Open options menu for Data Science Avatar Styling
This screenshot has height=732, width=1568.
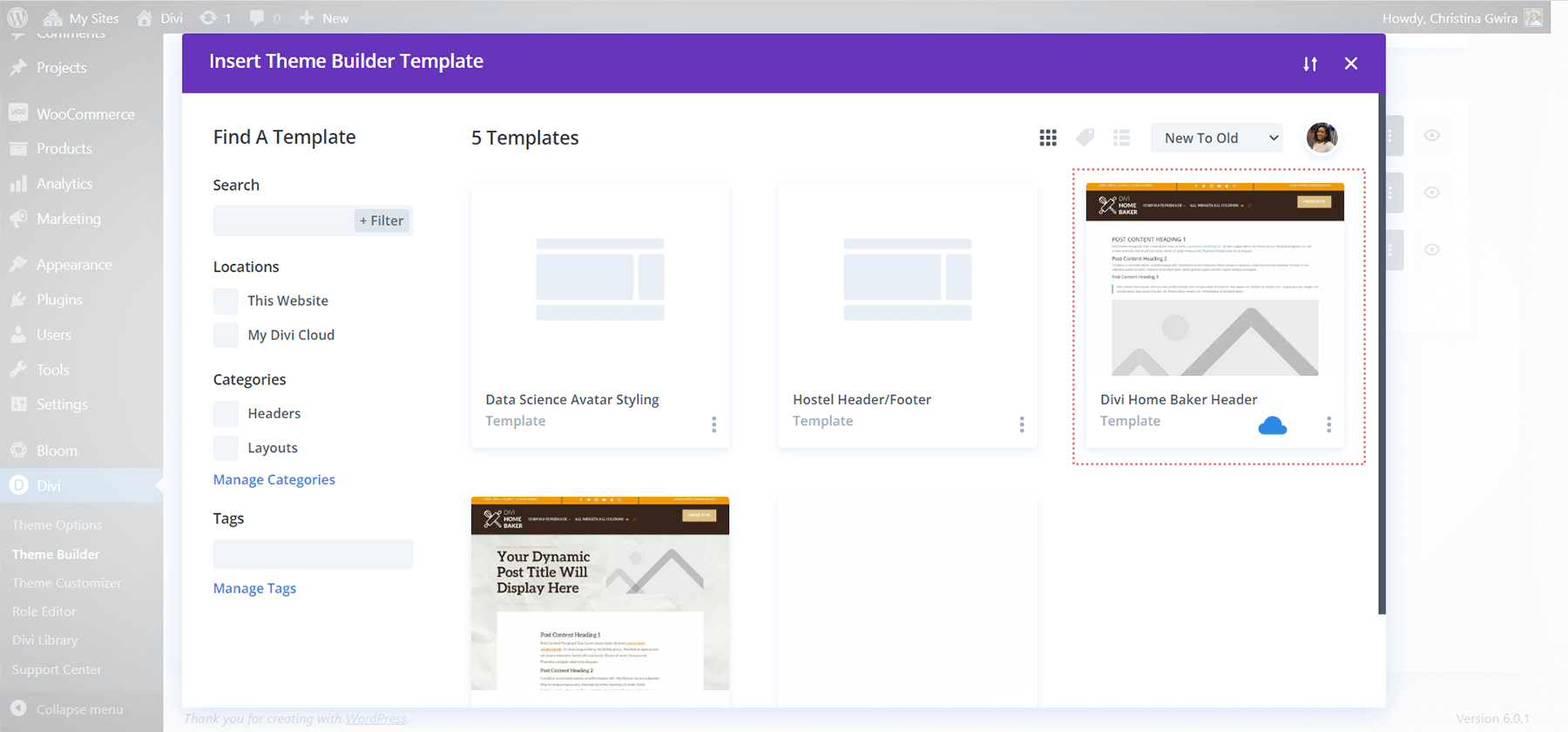coord(714,424)
